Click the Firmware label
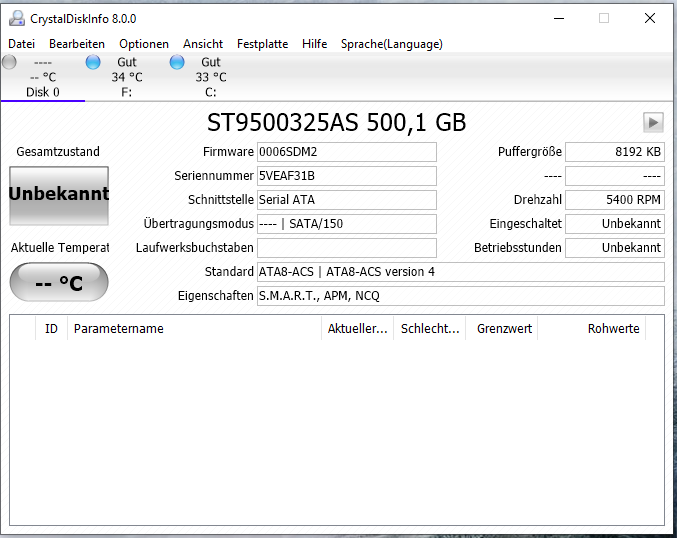This screenshot has height=538, width=677. (228, 152)
